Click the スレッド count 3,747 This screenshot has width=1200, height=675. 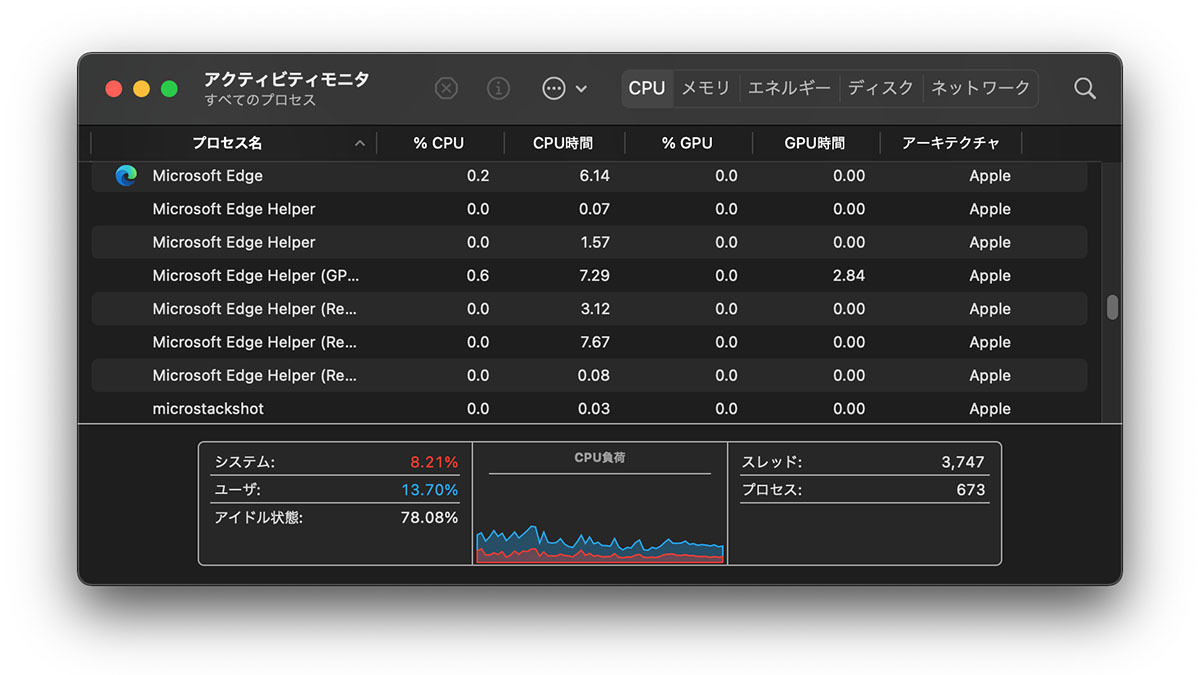(x=963, y=462)
